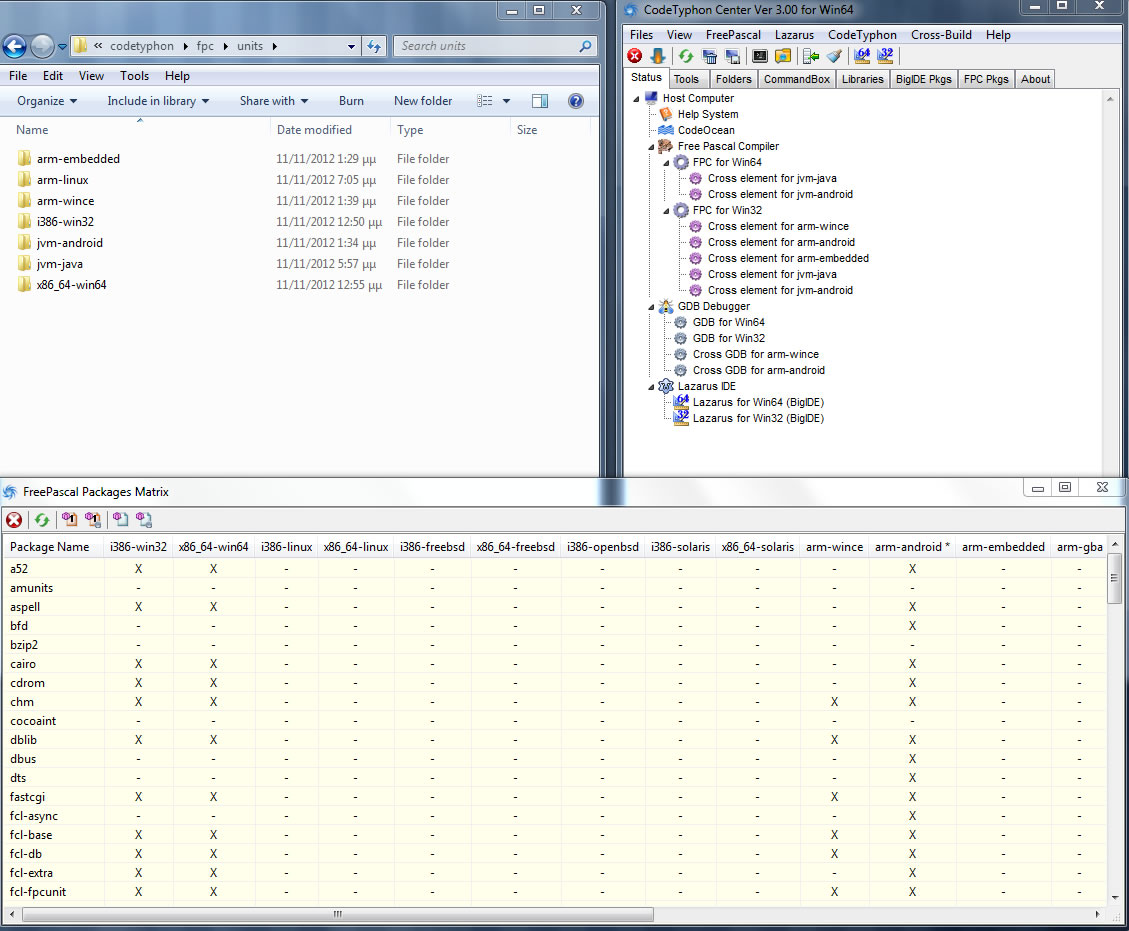Open the black terminal console icon
Screen dimensions: 1129x931
[760, 56]
